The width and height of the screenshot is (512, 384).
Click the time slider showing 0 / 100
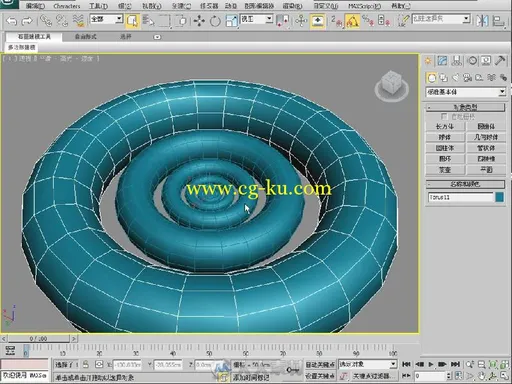coord(39,339)
